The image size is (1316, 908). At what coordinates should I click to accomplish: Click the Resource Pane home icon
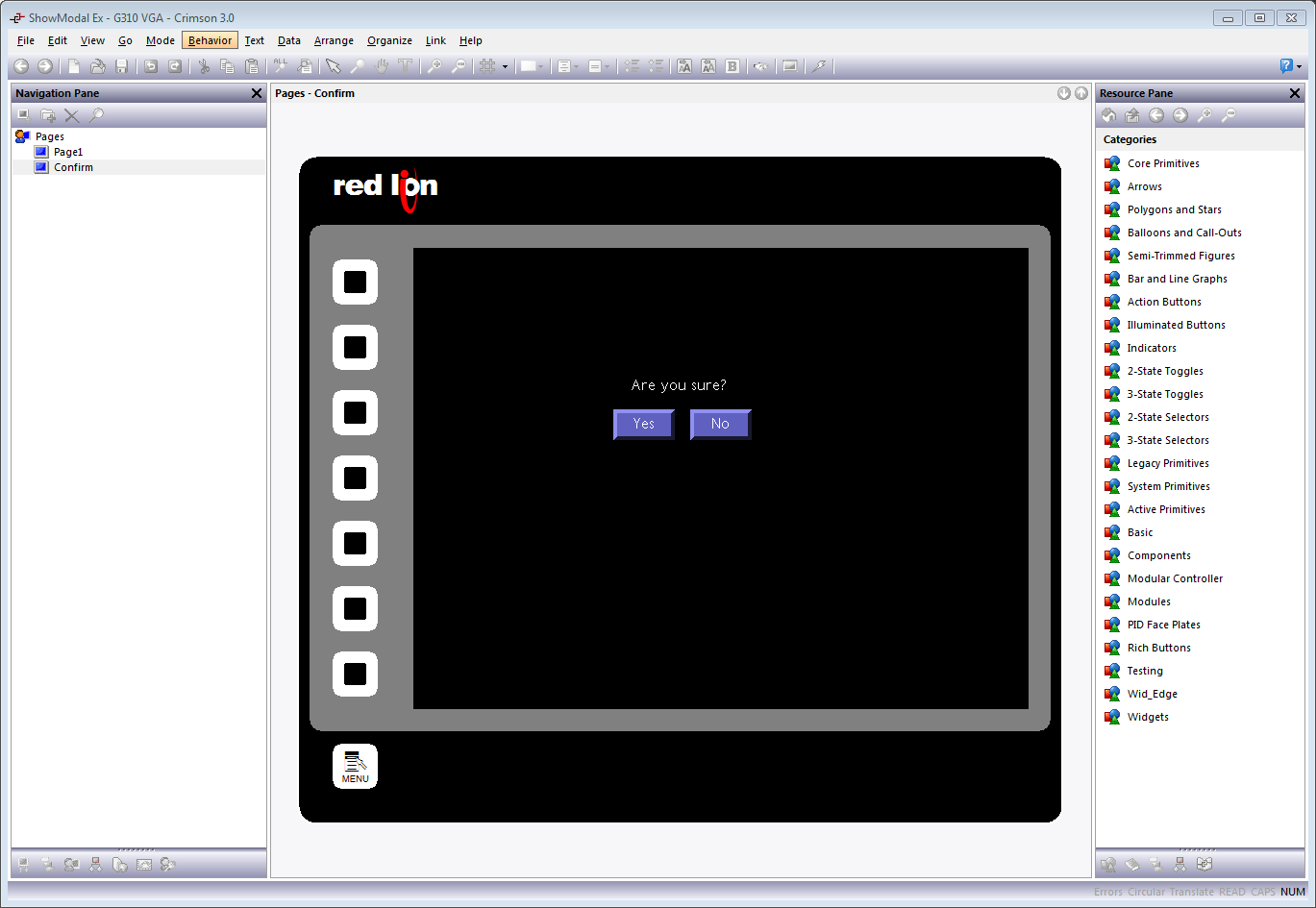1108,115
